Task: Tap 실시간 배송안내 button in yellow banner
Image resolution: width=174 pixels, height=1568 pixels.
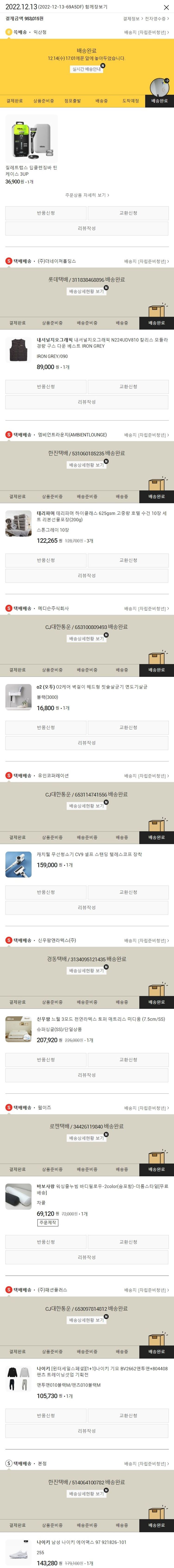Action: tap(86, 69)
